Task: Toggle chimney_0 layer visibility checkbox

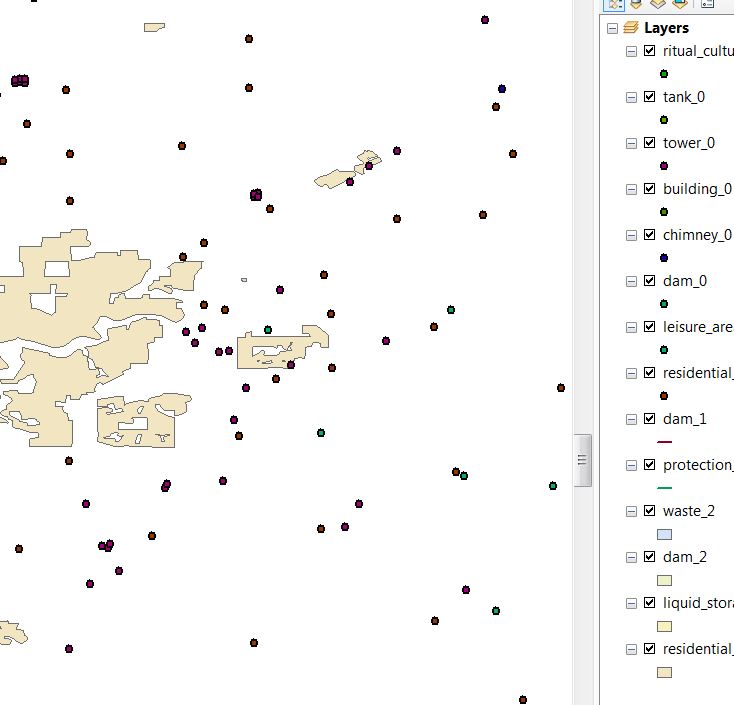Action: [x=649, y=235]
